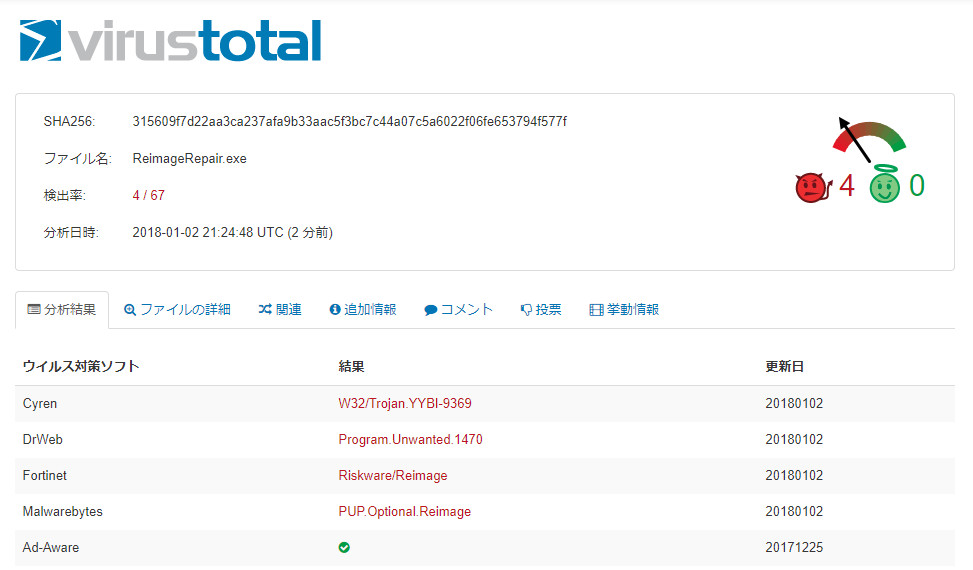The height and width of the screenshot is (570, 973).
Task: Click the Riskware/Reimage result
Action: click(393, 476)
